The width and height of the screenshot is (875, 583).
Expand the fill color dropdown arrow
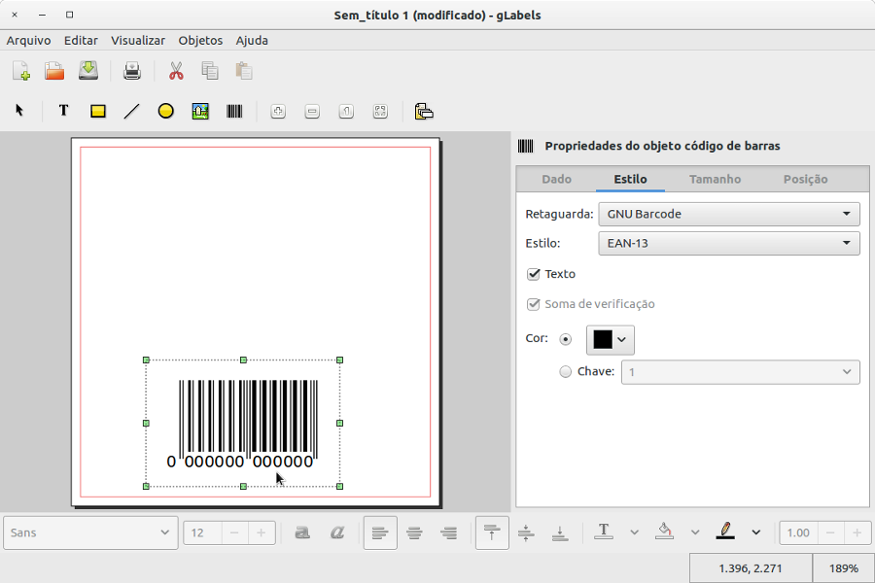tap(695, 533)
